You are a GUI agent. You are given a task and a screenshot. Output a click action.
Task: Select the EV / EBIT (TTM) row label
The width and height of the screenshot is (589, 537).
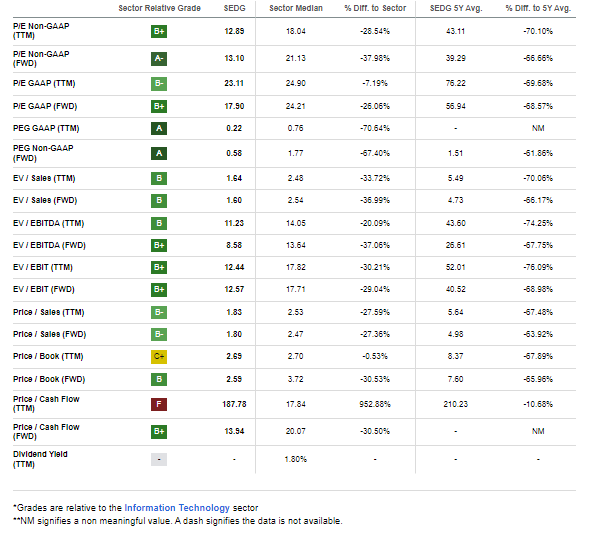pyautogui.click(x=43, y=267)
